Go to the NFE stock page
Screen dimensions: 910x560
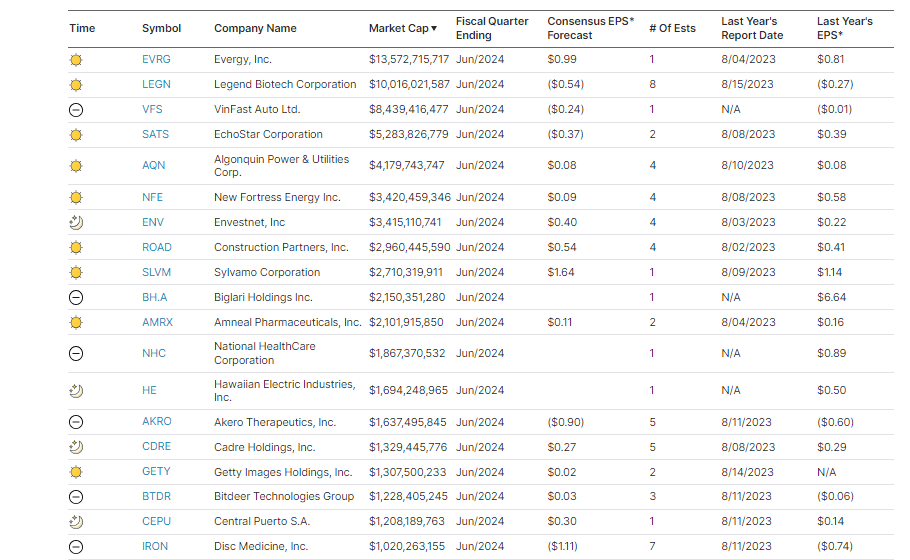152,197
